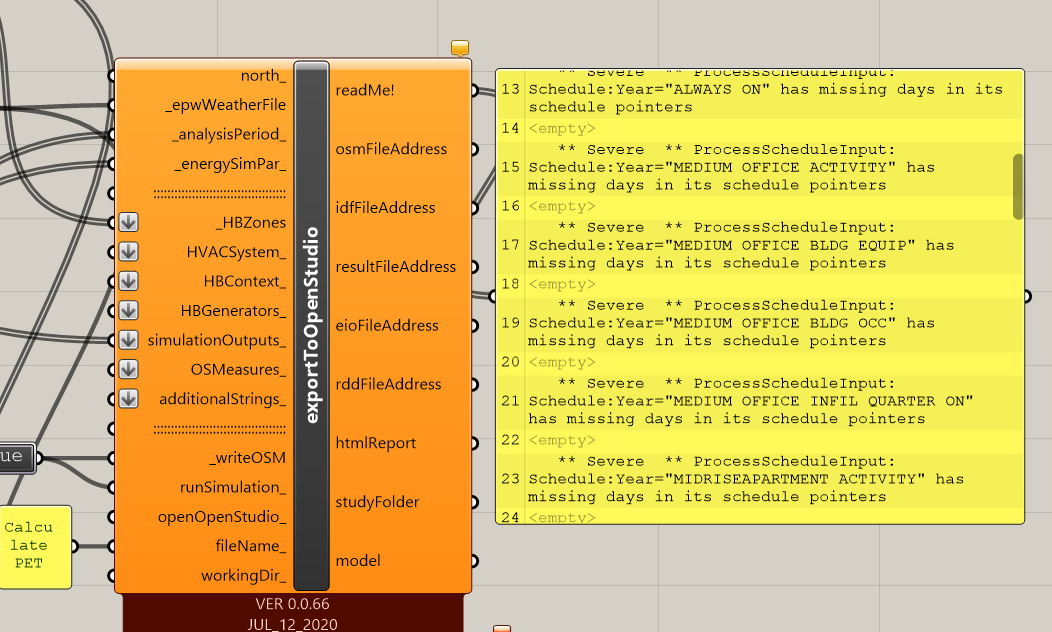Image resolution: width=1052 pixels, height=632 pixels.
Task: Click the simulationOutputs_ input label
Action: coord(217,341)
